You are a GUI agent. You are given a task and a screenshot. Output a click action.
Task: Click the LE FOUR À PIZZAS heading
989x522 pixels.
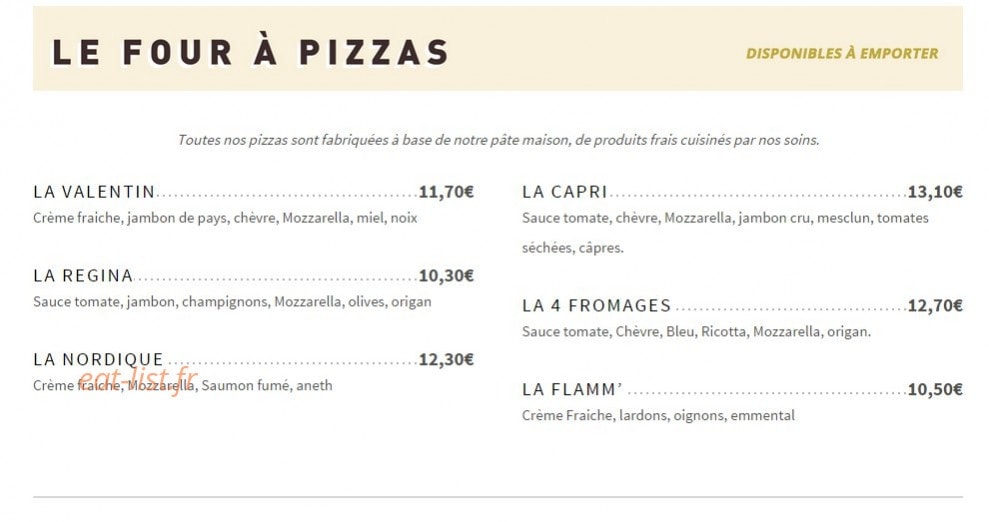point(250,52)
